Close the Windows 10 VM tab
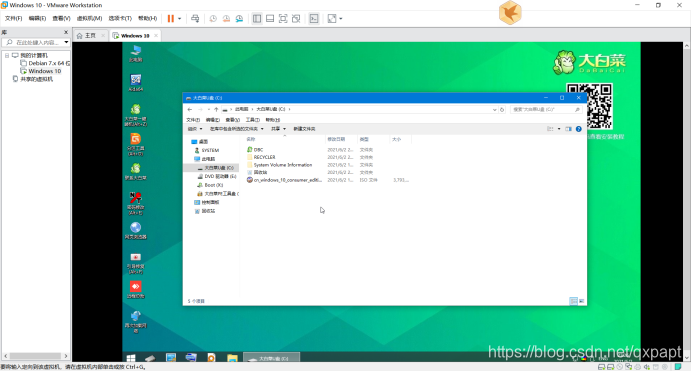Screen dimensions: 692x371 click(x=156, y=36)
